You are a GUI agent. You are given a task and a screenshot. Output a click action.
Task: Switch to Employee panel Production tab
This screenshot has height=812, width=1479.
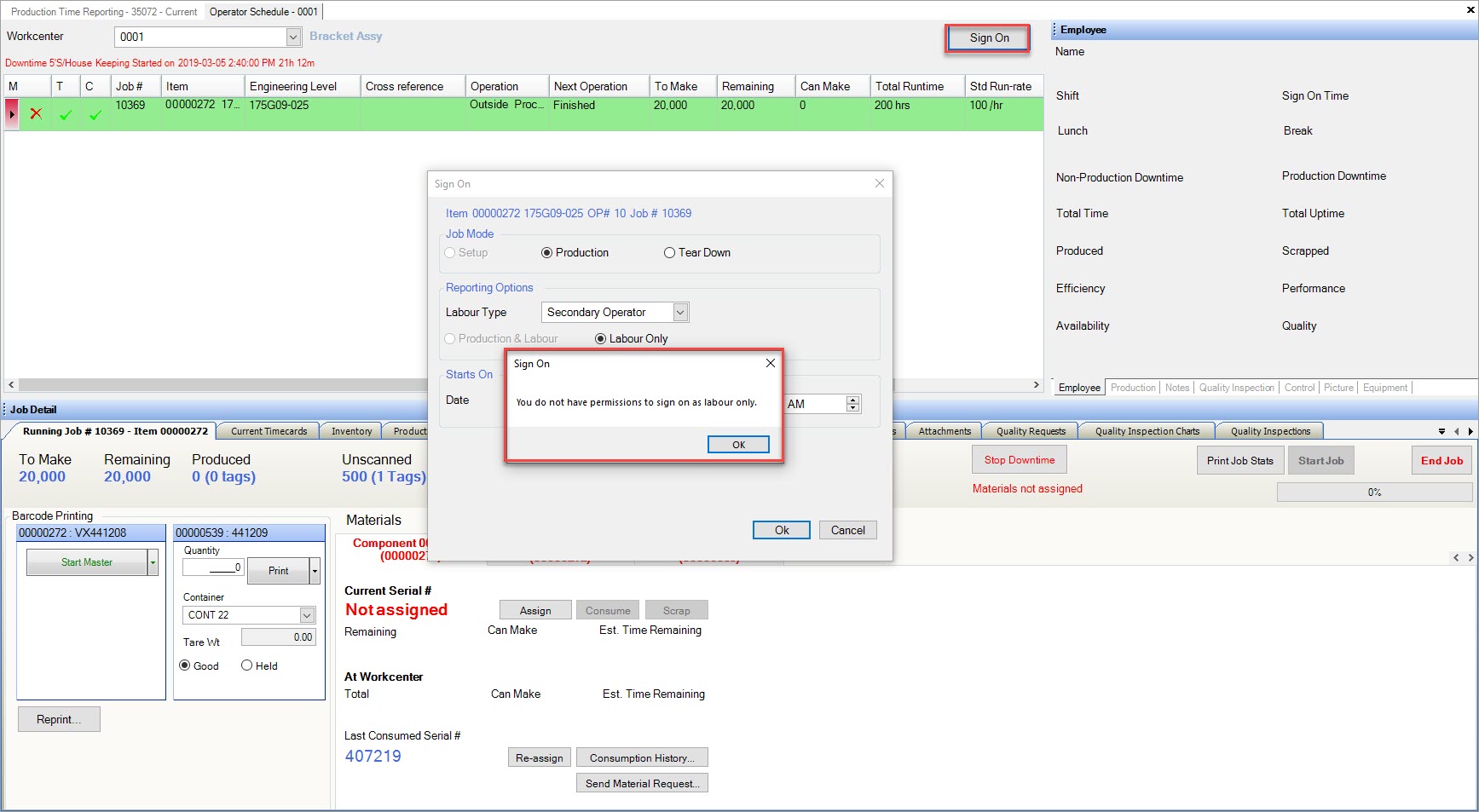click(1133, 388)
